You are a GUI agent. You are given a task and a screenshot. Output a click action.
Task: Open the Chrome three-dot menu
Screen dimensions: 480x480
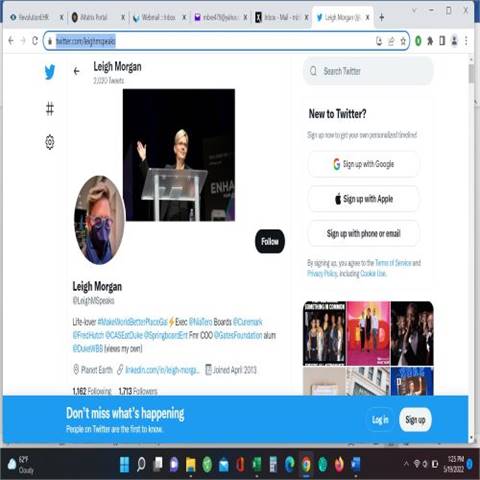466,41
